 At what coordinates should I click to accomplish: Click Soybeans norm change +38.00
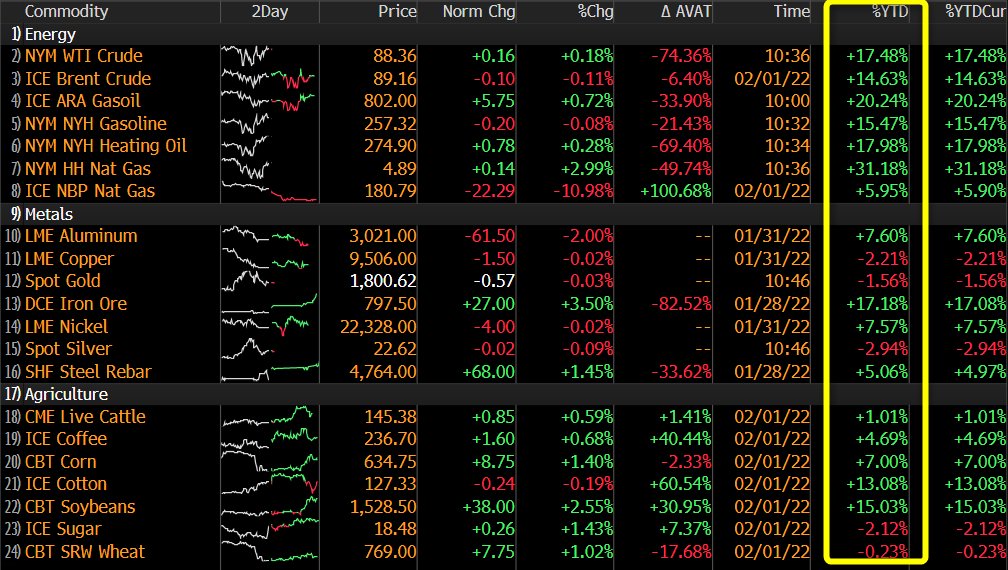coord(489,506)
